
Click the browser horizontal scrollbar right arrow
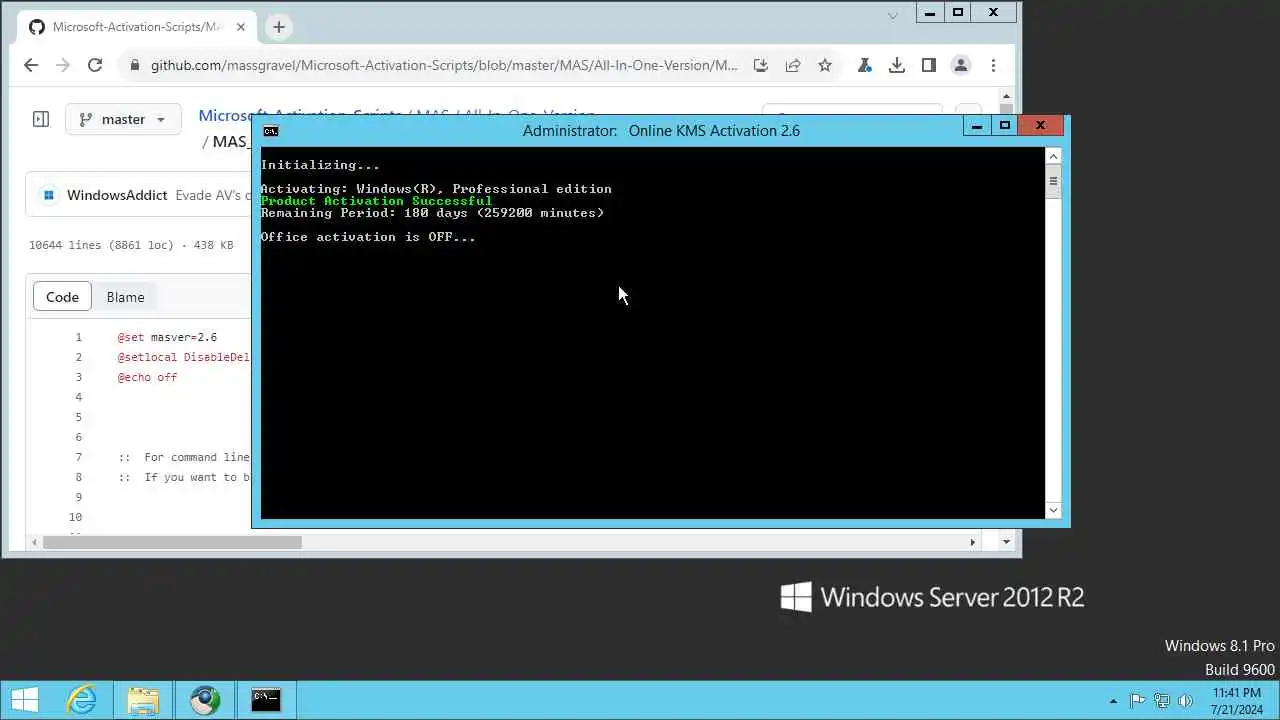(x=972, y=542)
